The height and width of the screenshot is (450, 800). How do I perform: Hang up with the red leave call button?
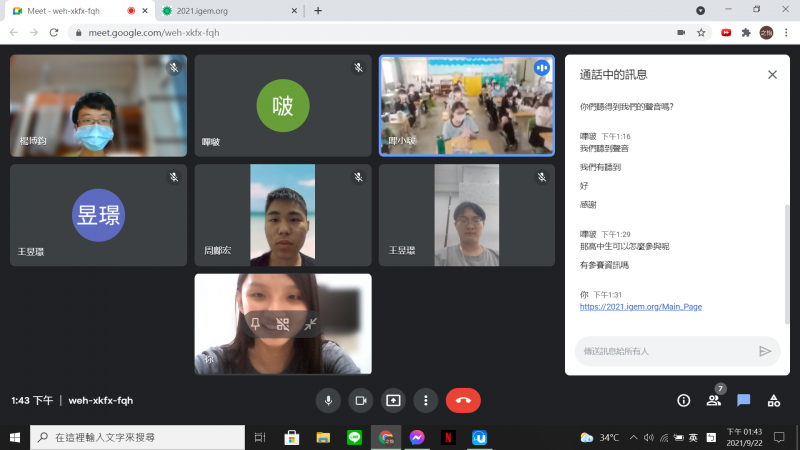point(463,400)
